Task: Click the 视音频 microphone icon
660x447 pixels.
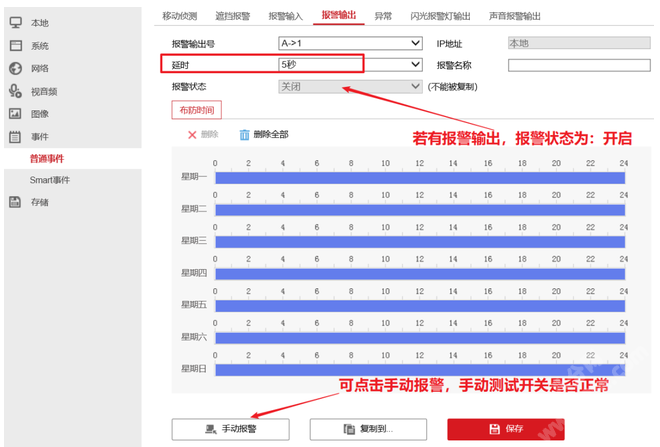Action: coord(15,91)
